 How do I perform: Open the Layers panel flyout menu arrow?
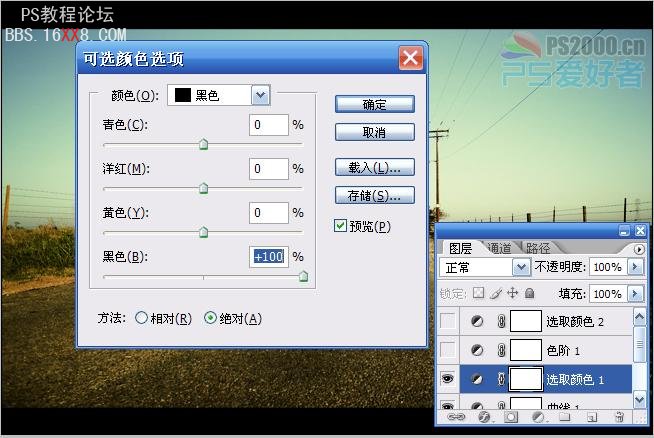click(x=639, y=249)
